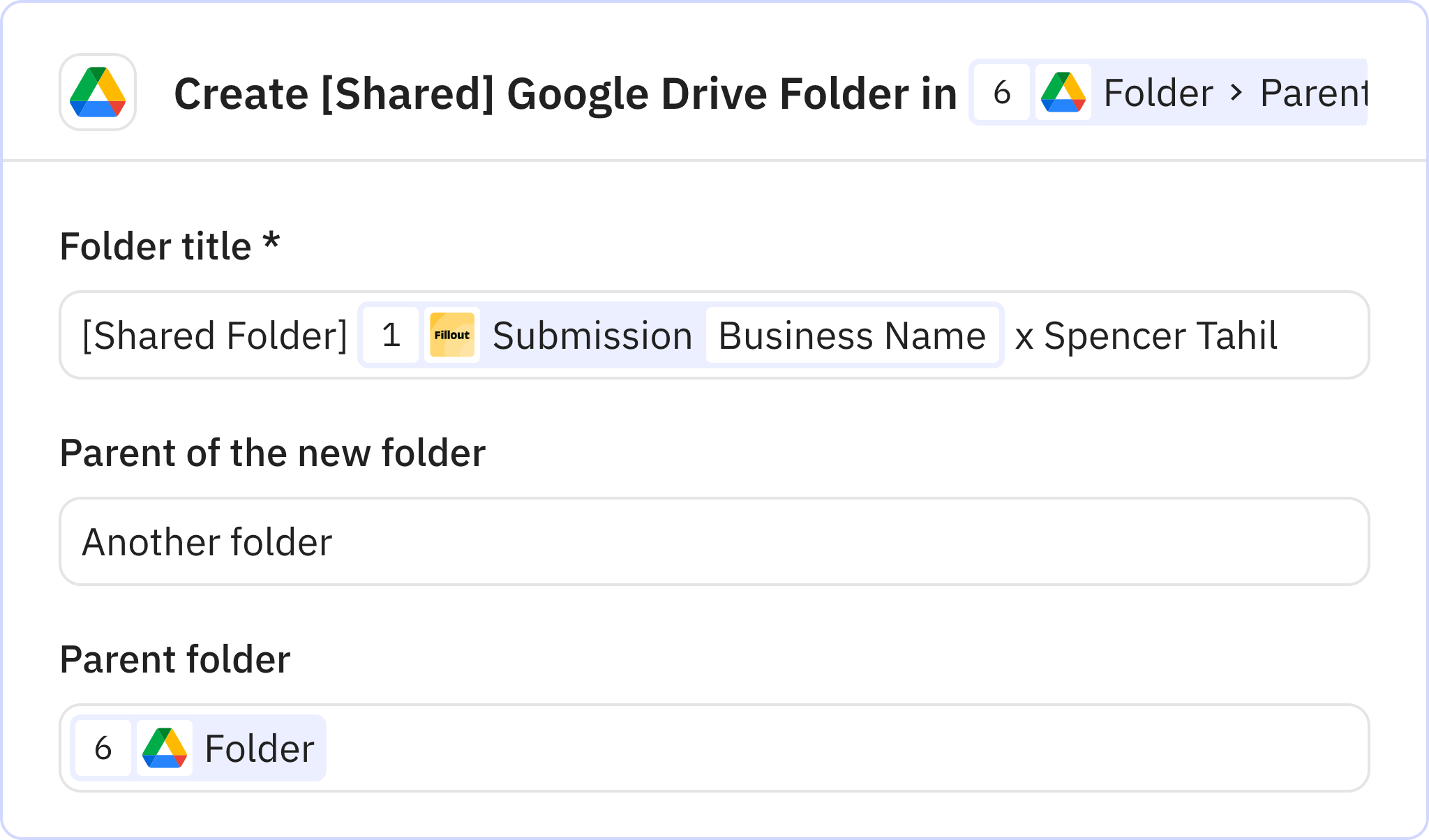Image resolution: width=1429 pixels, height=840 pixels.
Task: Click the step number 6 badge in the header
Action: tap(1001, 92)
